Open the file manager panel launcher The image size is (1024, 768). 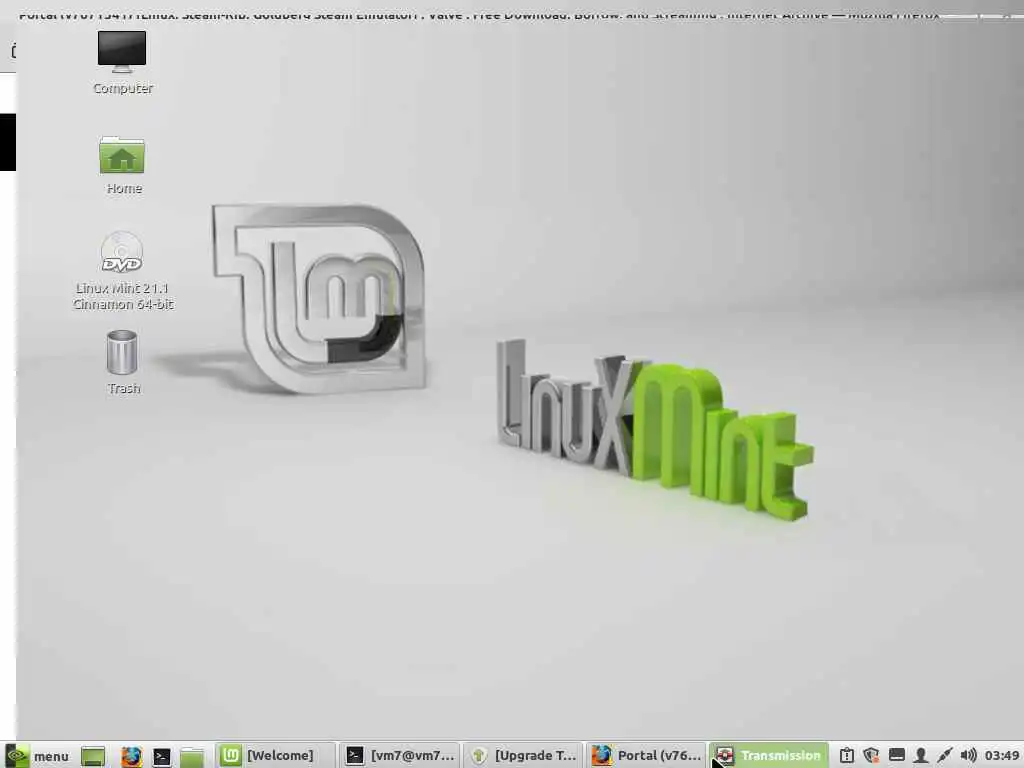[192, 756]
